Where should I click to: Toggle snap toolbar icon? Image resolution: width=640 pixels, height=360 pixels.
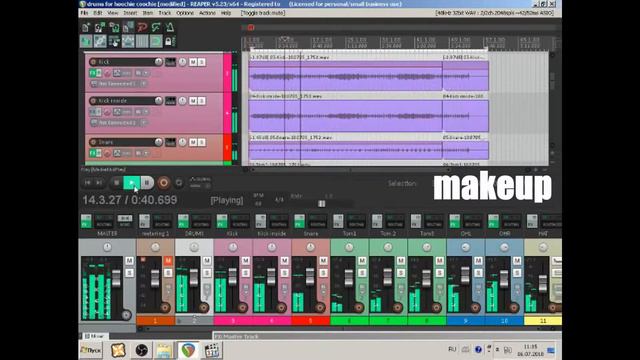pyautogui.click(x=156, y=41)
